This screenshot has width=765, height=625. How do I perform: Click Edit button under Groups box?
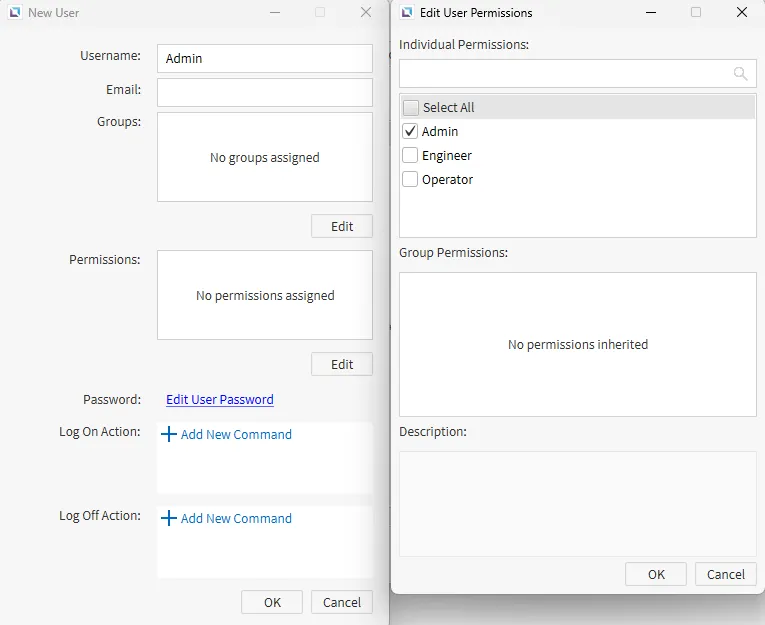pos(342,226)
